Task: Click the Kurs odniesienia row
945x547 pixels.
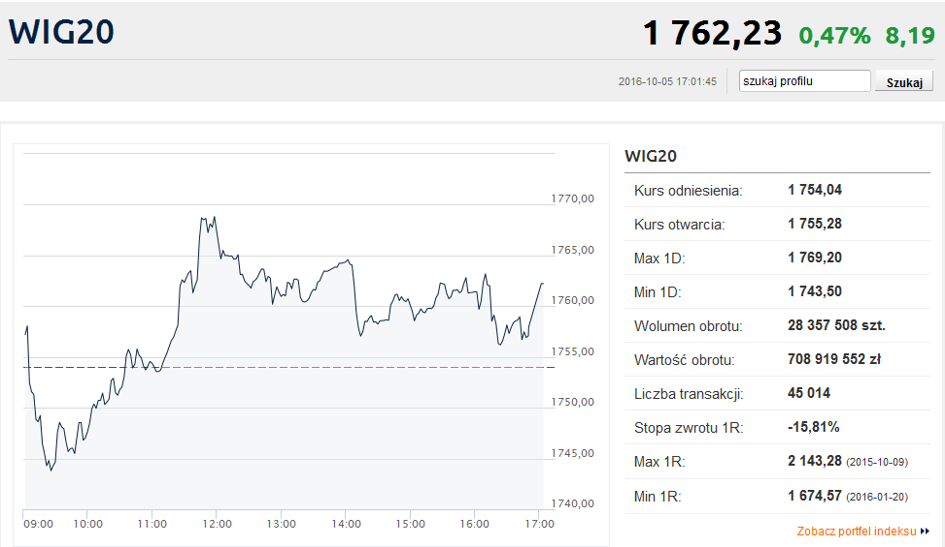Action: pos(777,190)
